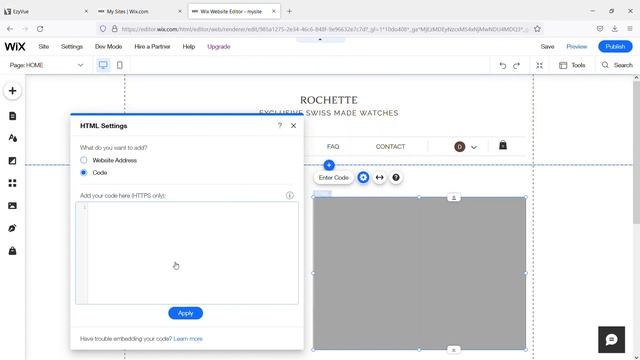Click the blue add section plus icon
This screenshot has width=640, height=360.
[329, 165]
